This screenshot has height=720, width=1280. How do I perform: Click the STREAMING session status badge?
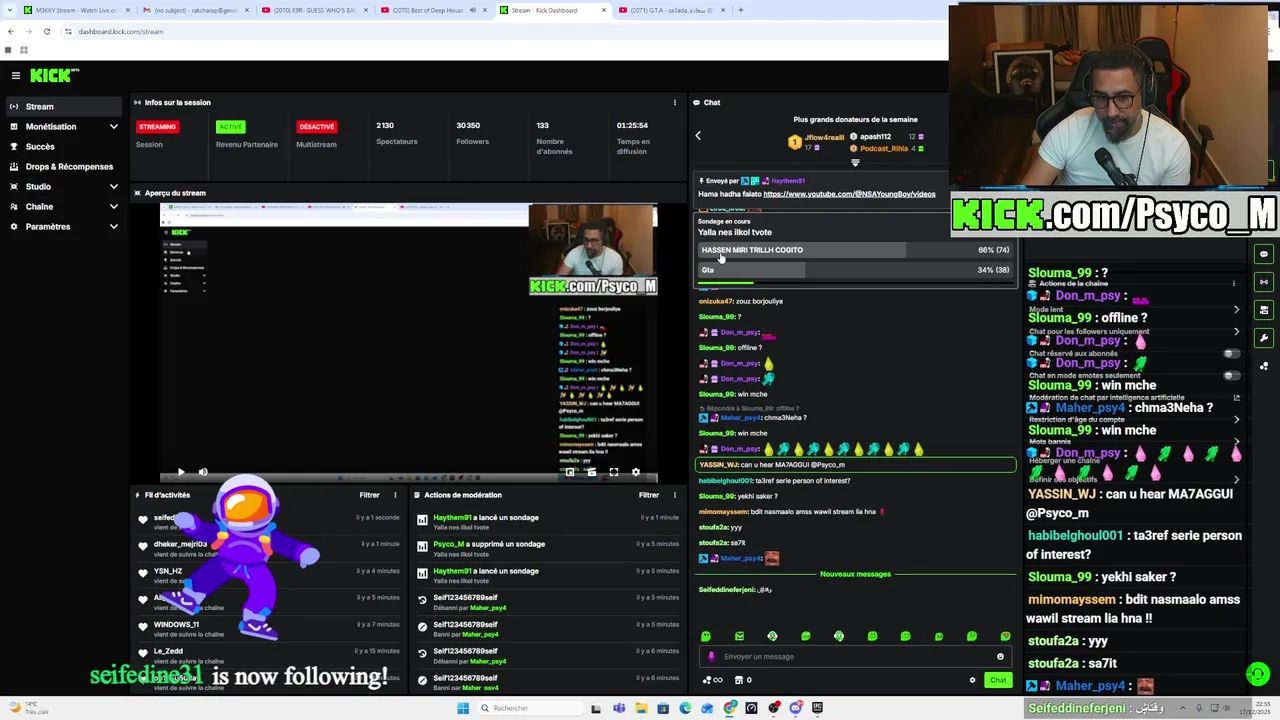point(157,126)
